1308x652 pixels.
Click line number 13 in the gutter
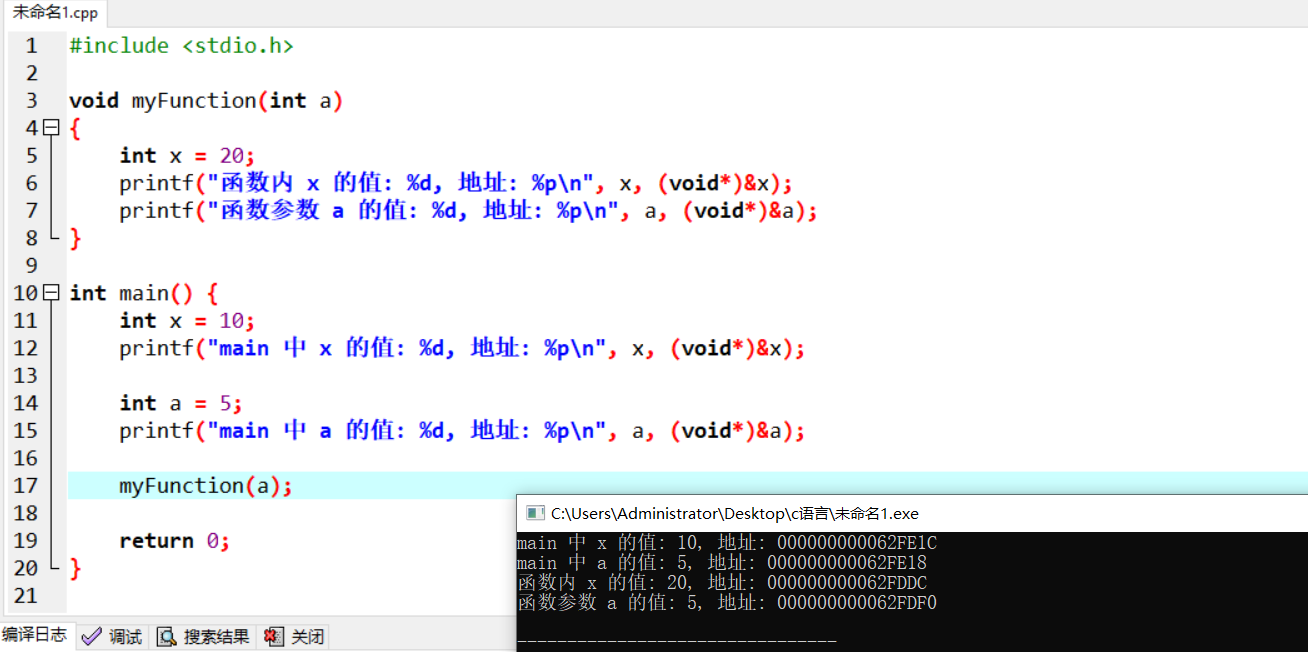[25, 376]
